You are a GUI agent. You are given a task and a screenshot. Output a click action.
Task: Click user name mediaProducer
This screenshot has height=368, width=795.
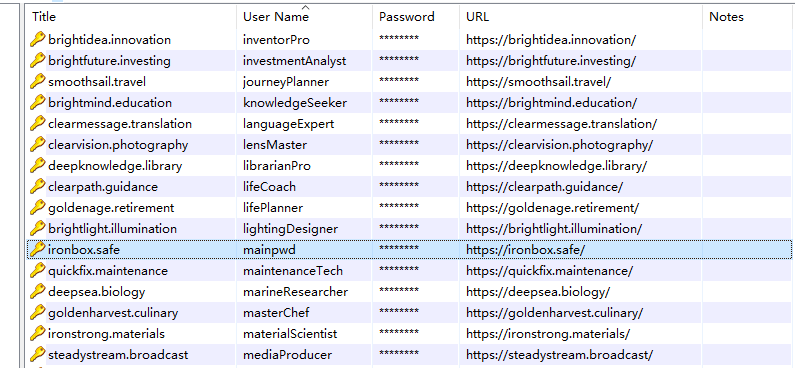point(287,355)
